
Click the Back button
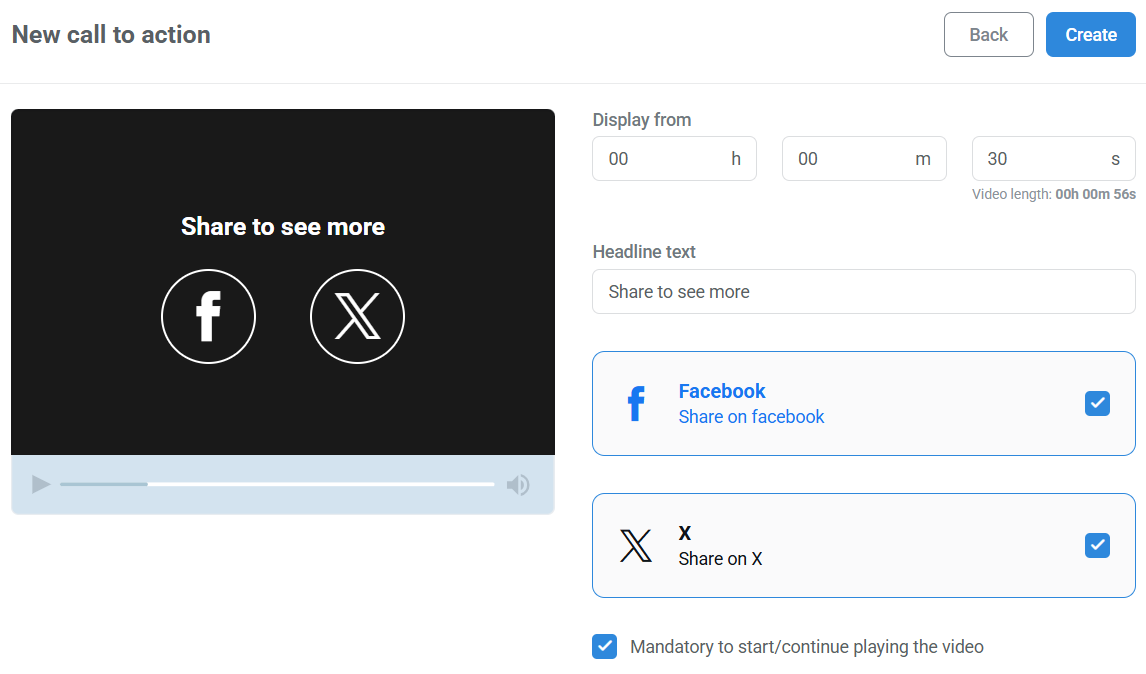click(988, 34)
